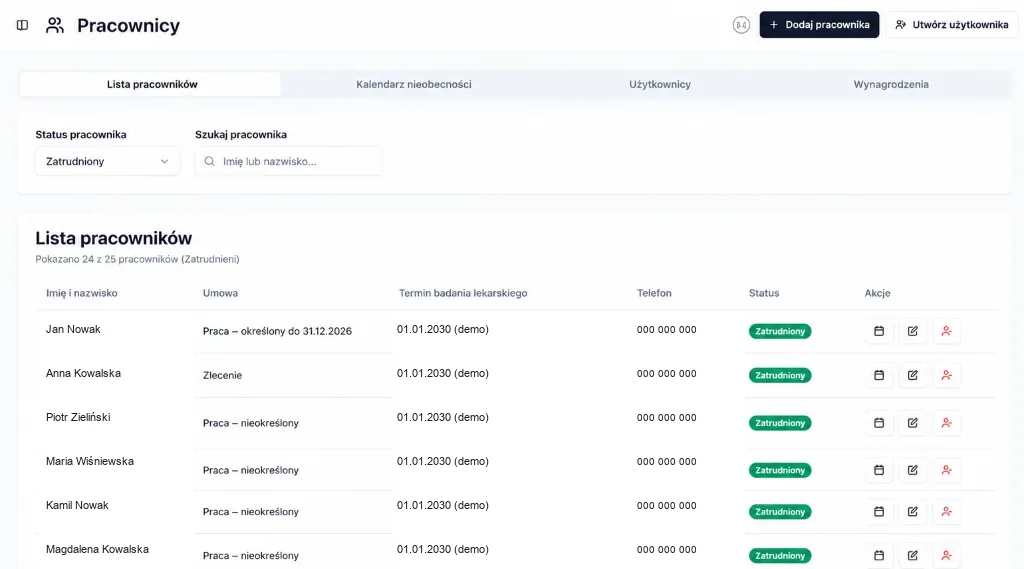Click the Telefon column header

pos(654,293)
